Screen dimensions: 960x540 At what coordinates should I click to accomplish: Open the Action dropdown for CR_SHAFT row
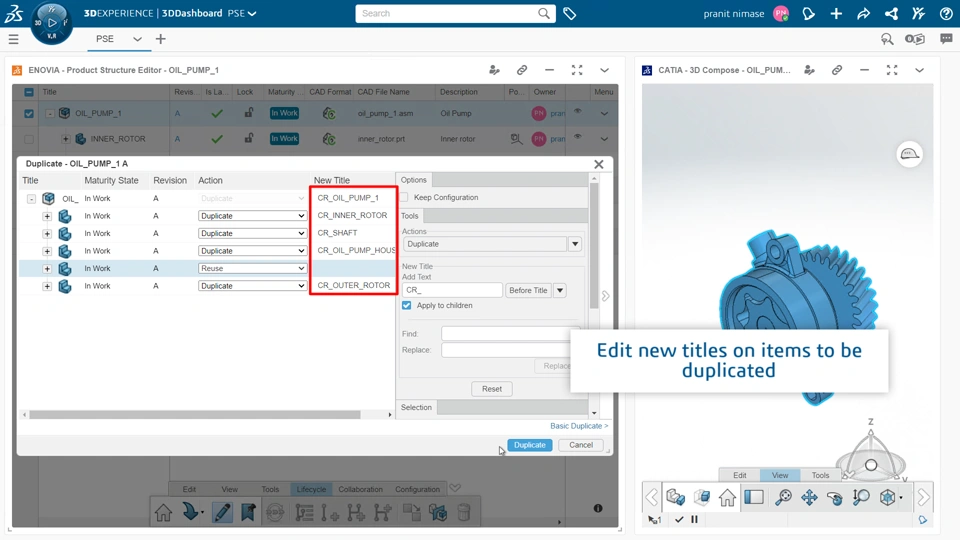(x=252, y=233)
